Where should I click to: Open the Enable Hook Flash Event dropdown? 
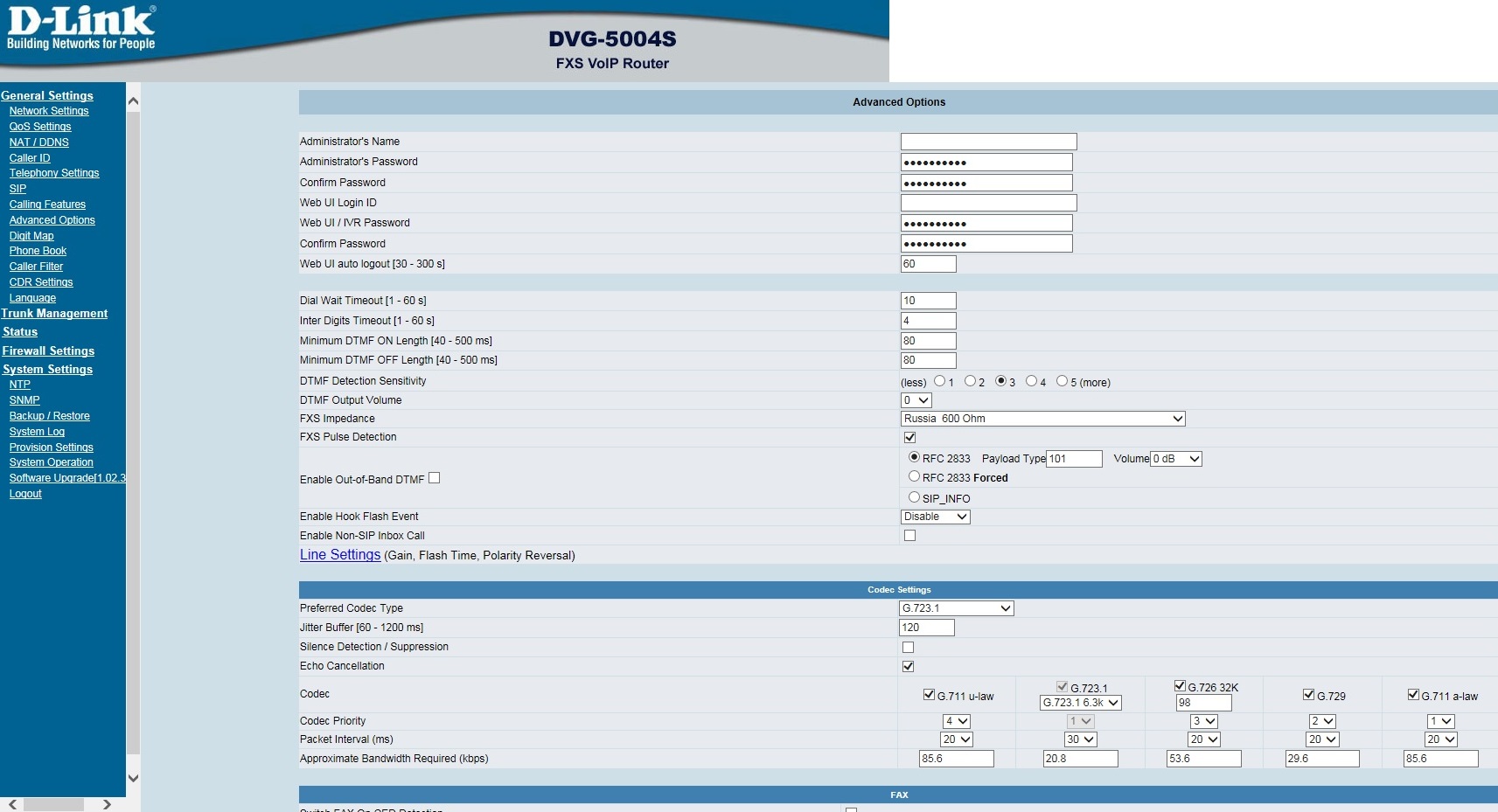(x=935, y=517)
